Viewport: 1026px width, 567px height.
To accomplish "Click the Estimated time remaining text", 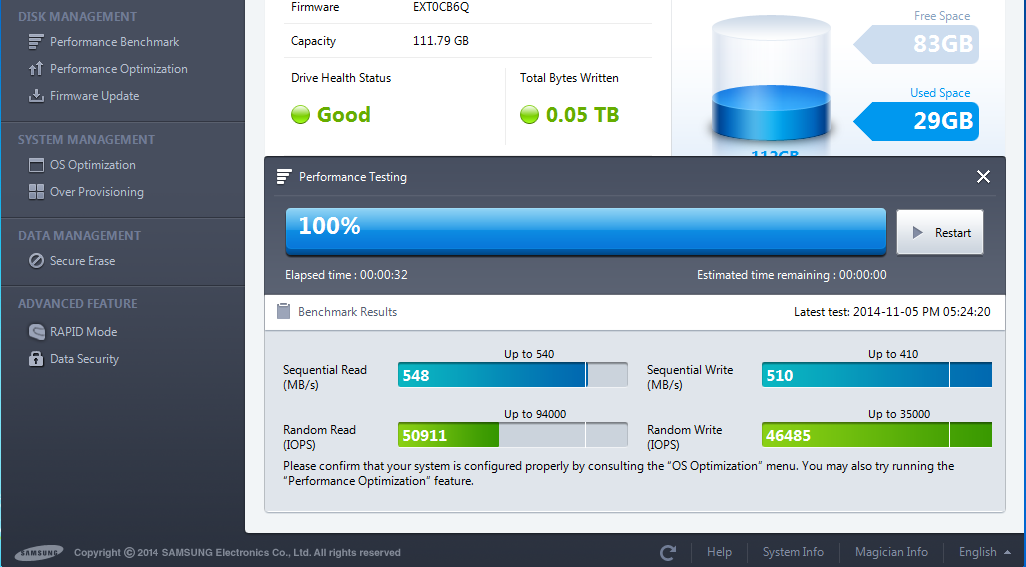I will [792, 275].
